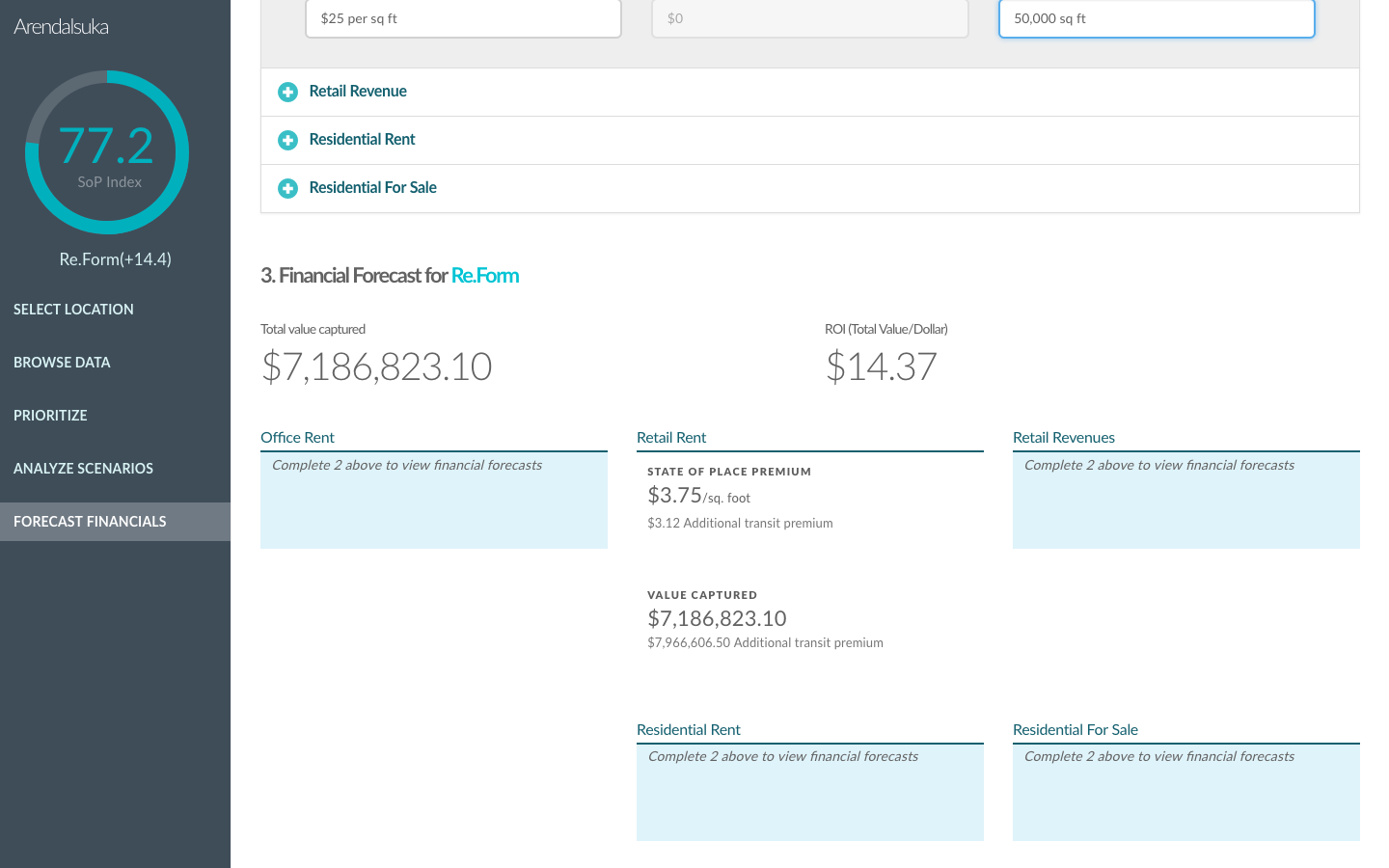1389x868 pixels.
Task: Click the lower Residential For Sale card heading
Action: click(1076, 730)
